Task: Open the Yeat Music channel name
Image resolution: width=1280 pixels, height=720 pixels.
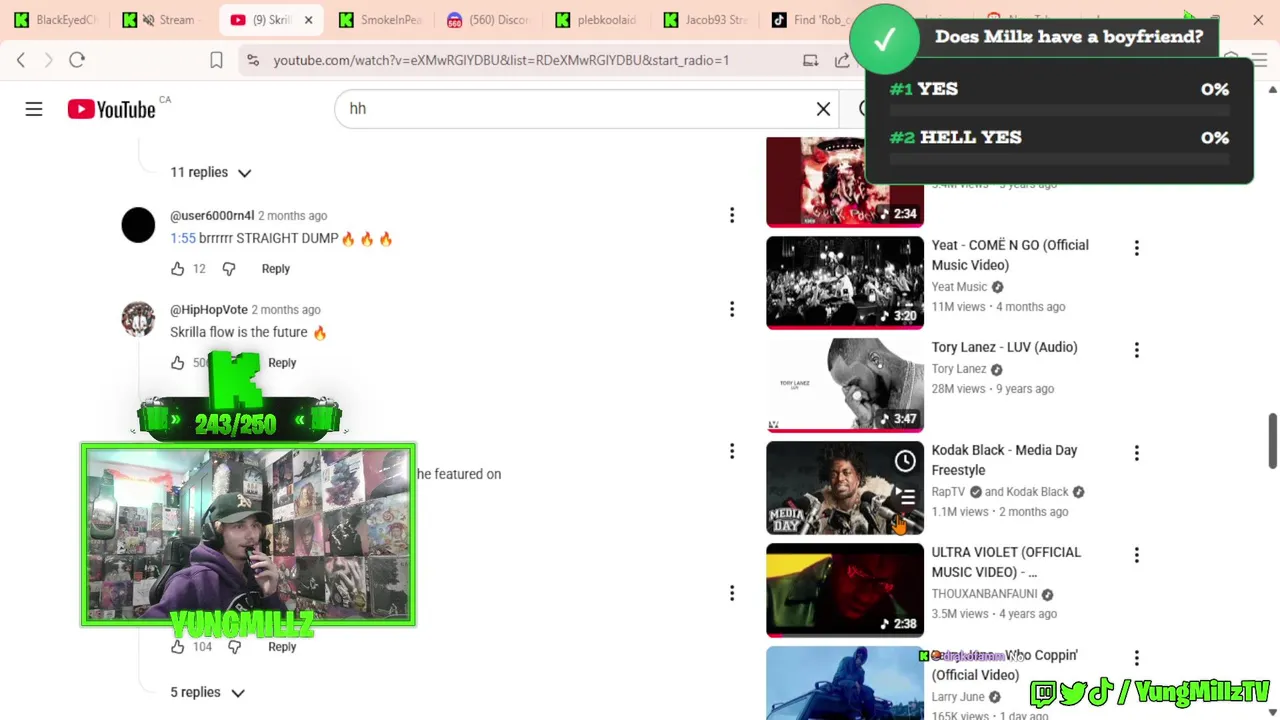Action: tap(959, 287)
